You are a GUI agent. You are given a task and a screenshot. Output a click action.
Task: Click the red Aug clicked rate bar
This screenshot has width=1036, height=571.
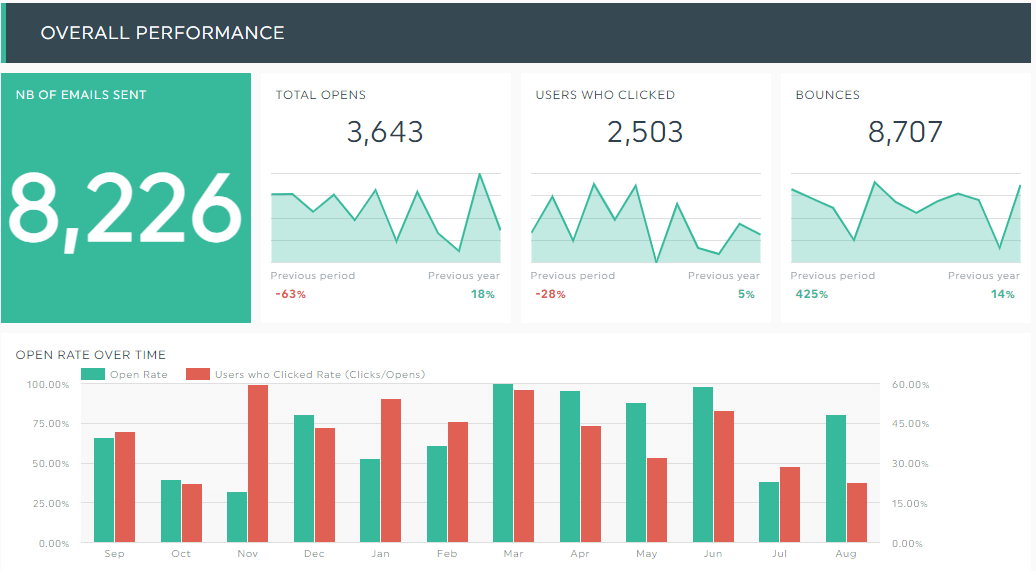(x=857, y=513)
